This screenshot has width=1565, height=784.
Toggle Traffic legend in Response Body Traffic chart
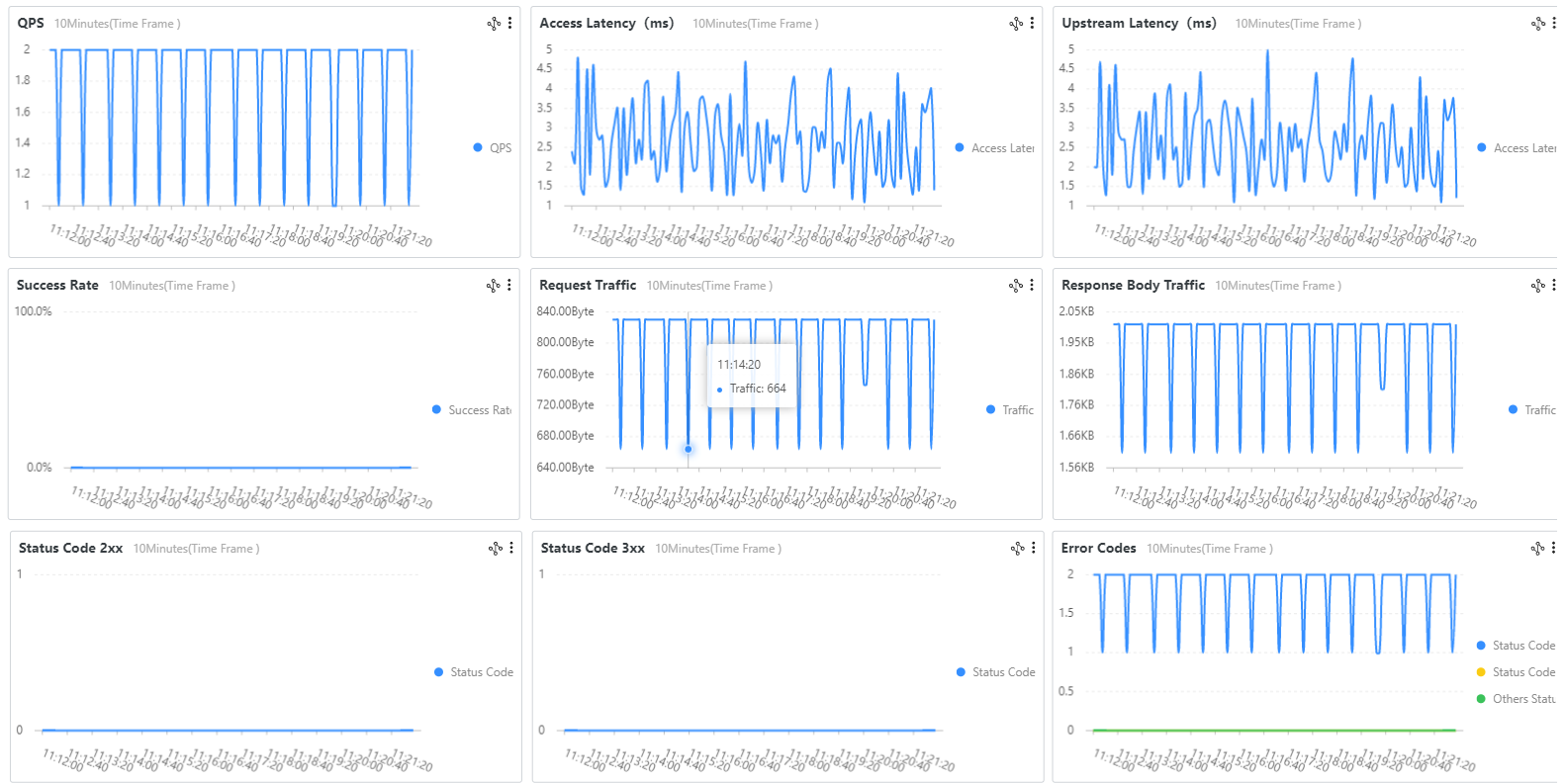[1532, 409]
